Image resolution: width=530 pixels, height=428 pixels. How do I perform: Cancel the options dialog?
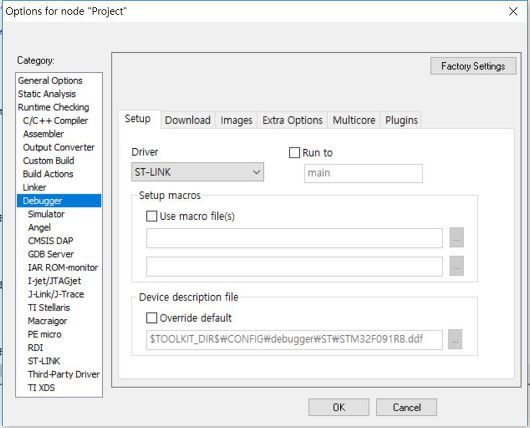407,407
